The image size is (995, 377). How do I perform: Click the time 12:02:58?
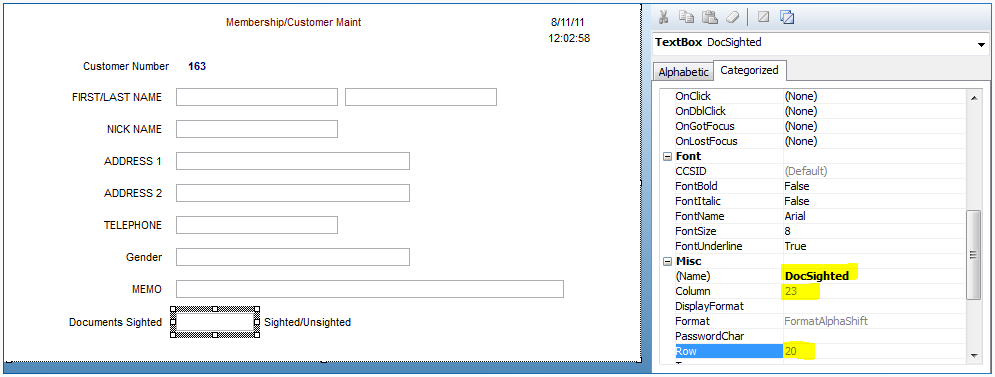(x=569, y=38)
